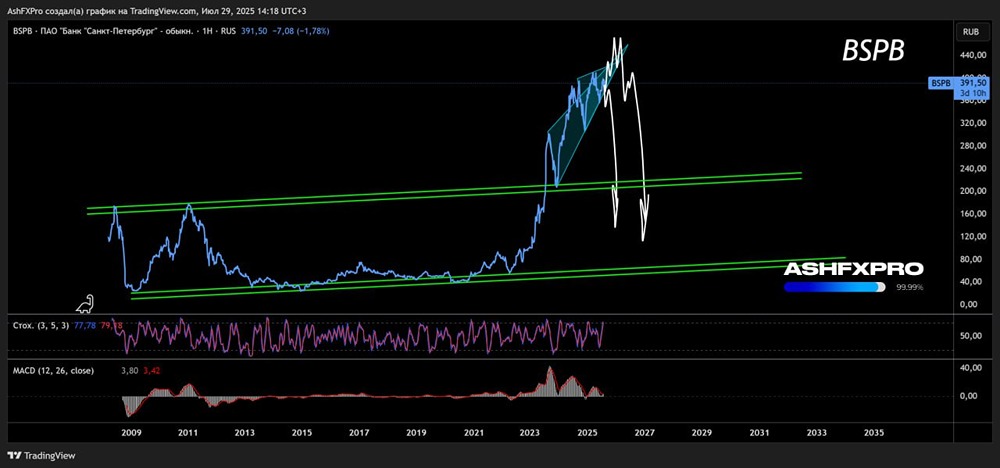This screenshot has height=468, width=1000.
Task: Click the TradingView logo at bottom left
Action: pyautogui.click(x=41, y=456)
